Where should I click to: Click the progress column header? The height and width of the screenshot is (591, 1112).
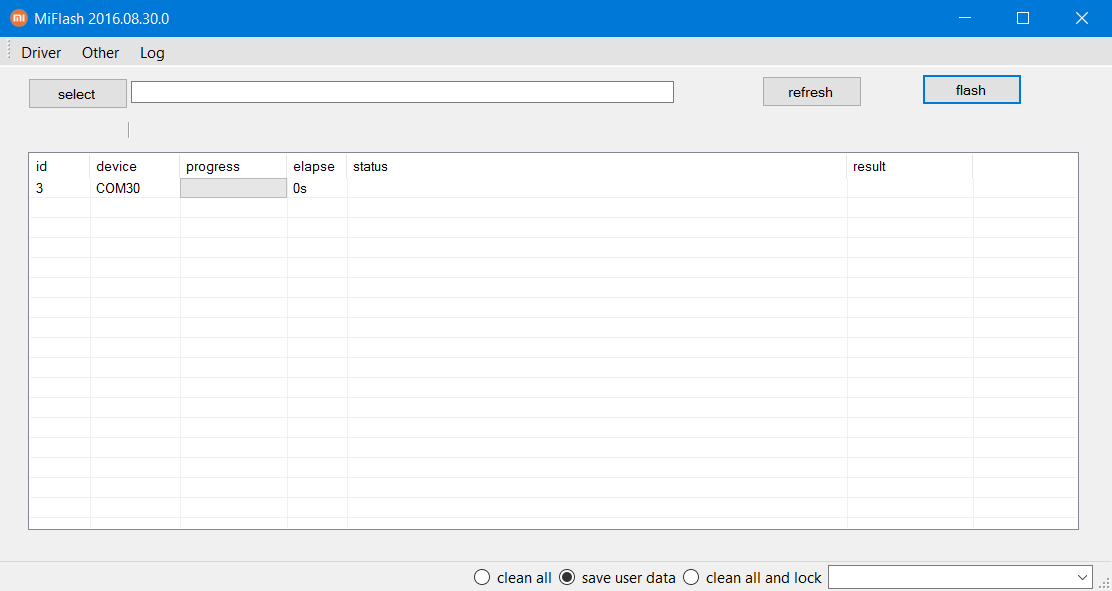(233, 167)
